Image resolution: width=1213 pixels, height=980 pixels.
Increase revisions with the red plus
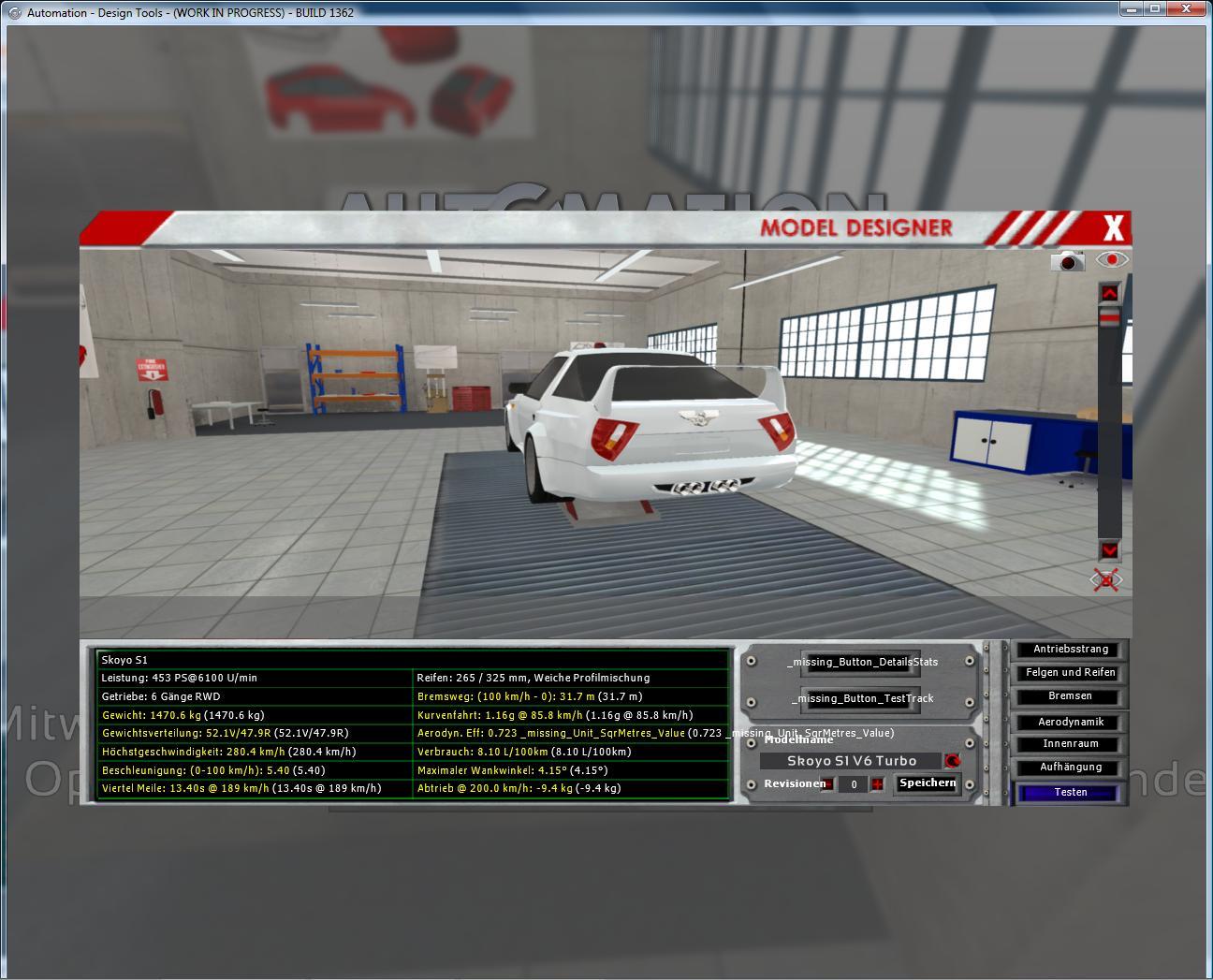click(x=877, y=784)
